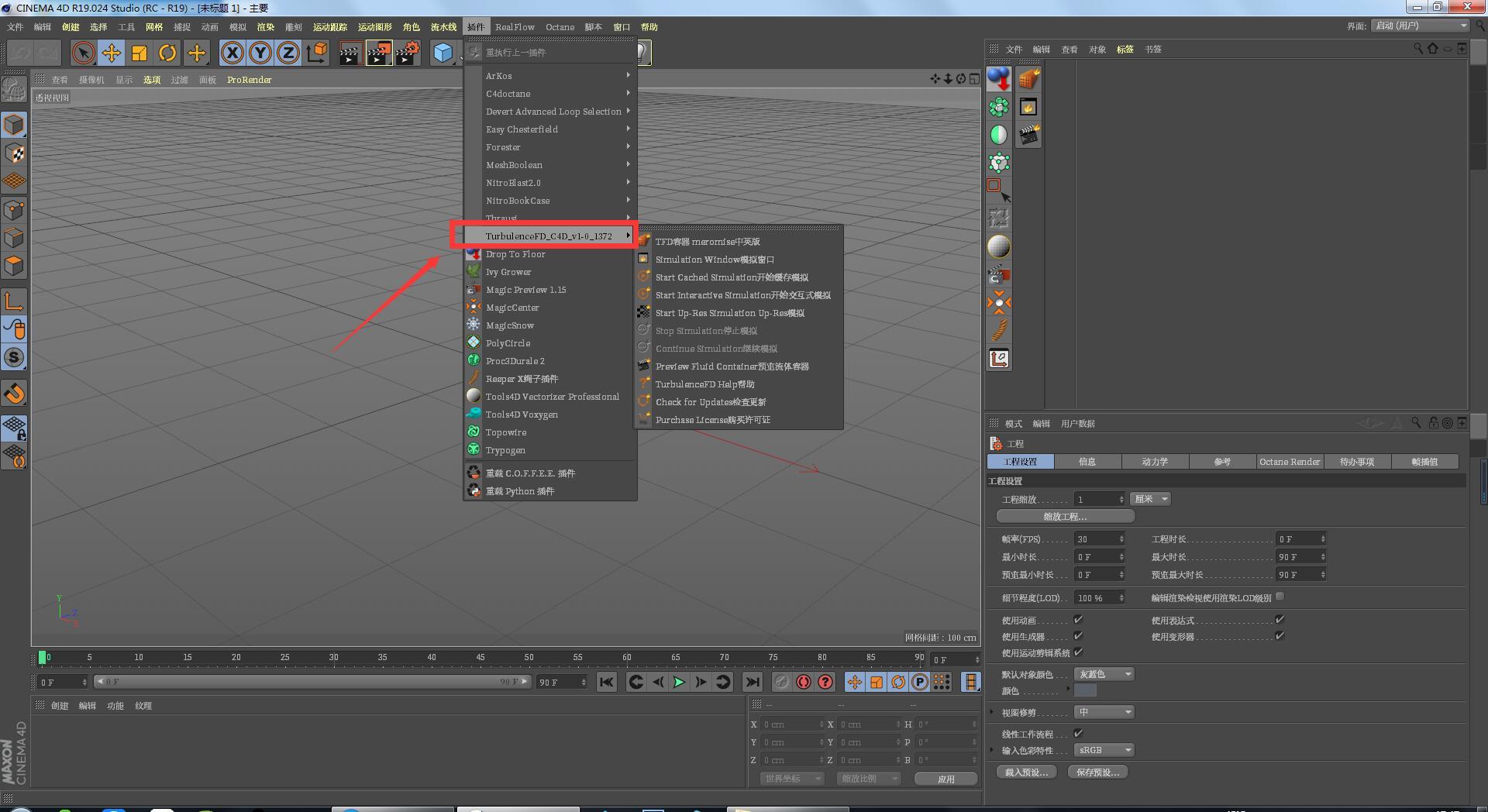Select the Move tool in top toolbar
The image size is (1488, 812).
pyautogui.click(x=112, y=53)
